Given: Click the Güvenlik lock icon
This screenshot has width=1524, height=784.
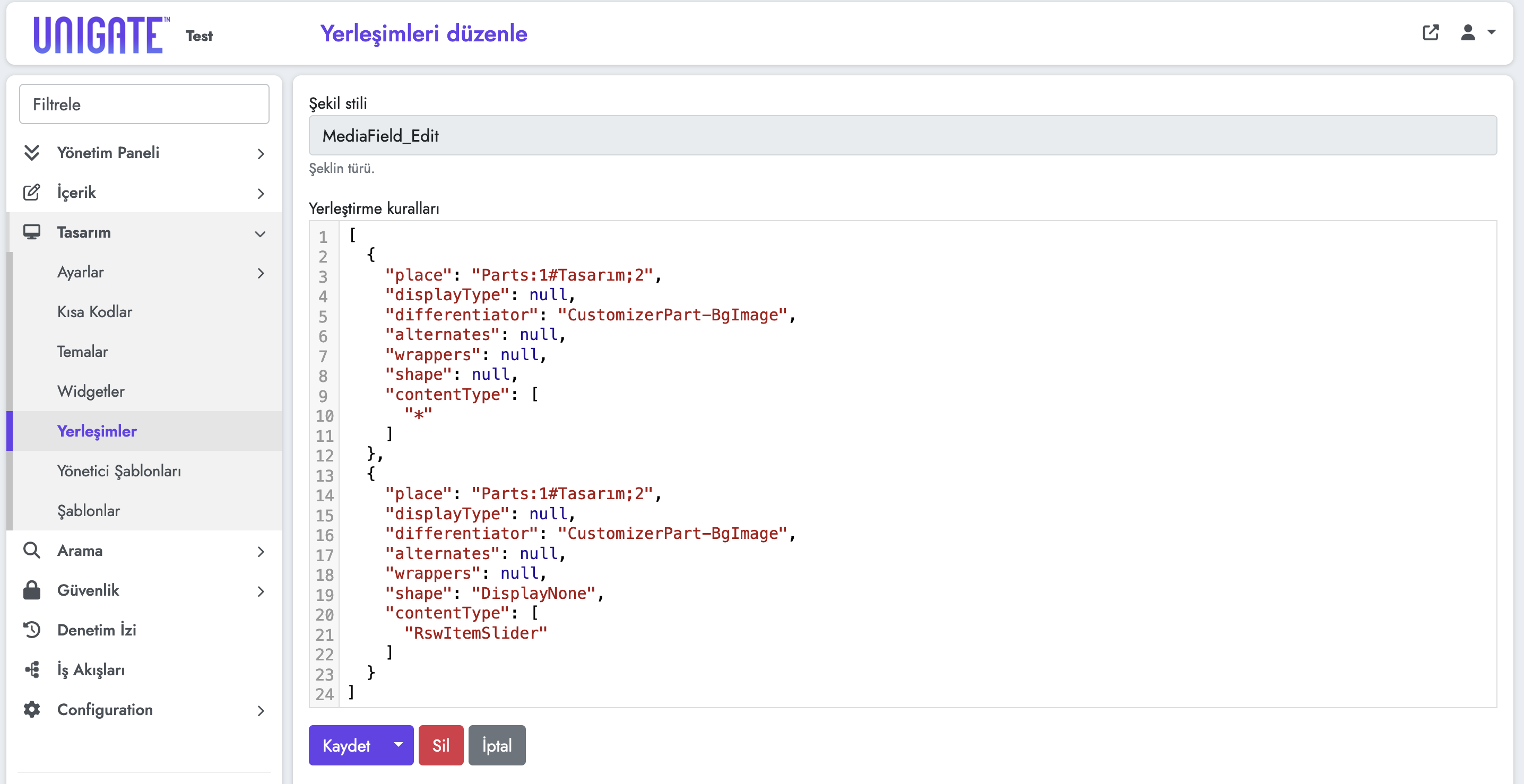Looking at the screenshot, I should [31, 590].
